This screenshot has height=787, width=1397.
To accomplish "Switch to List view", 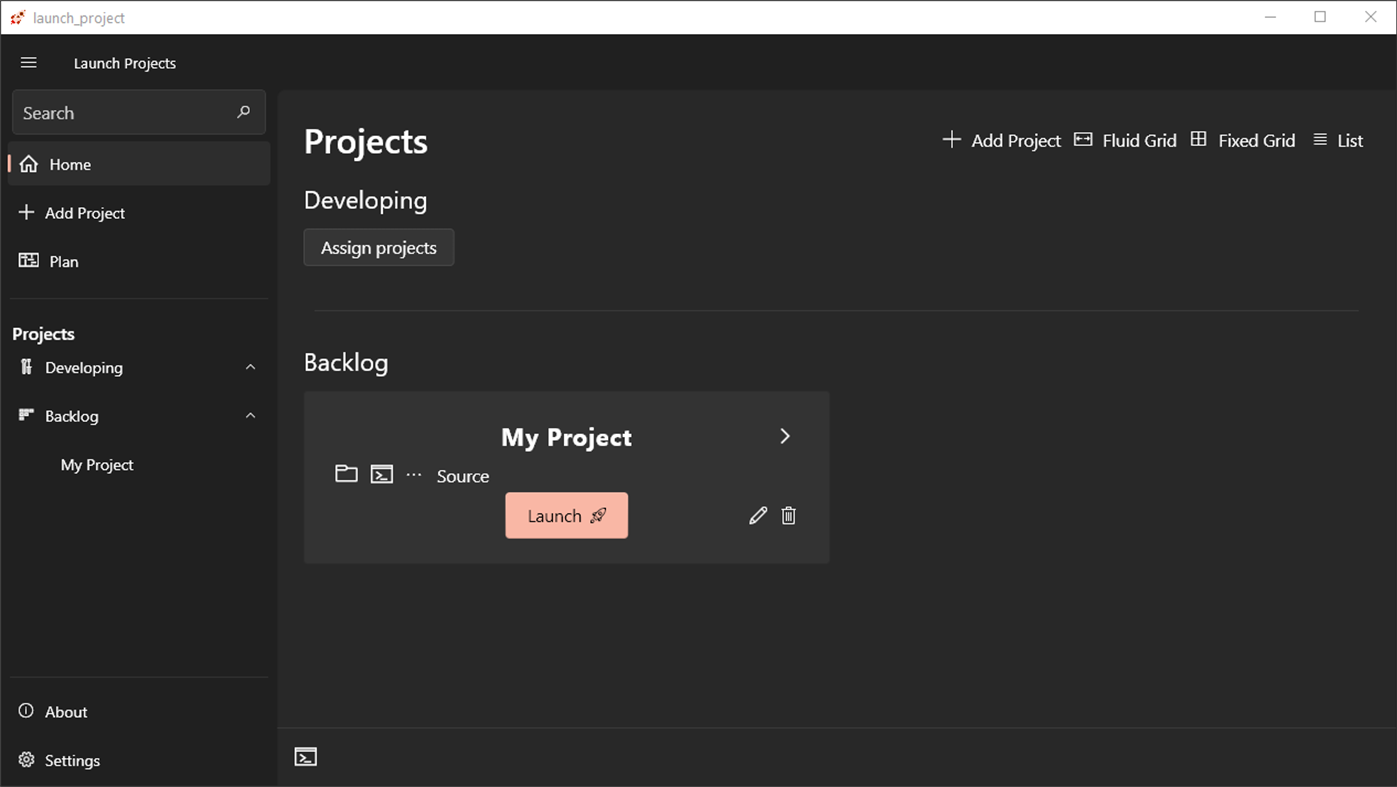I will (x=1338, y=140).
